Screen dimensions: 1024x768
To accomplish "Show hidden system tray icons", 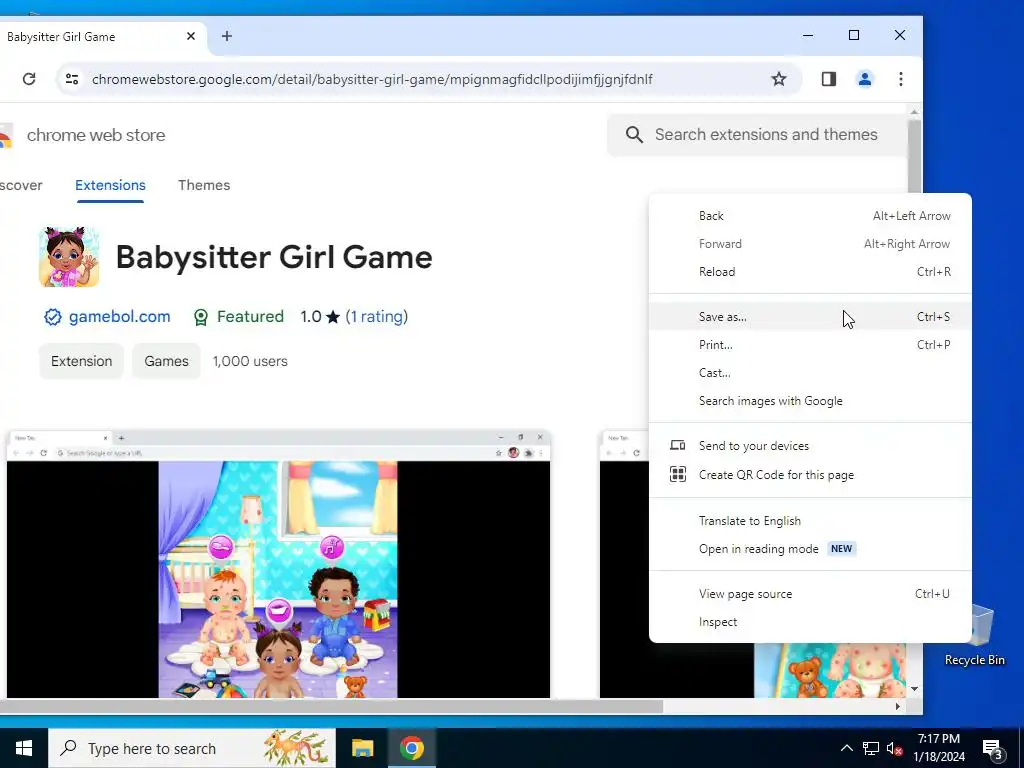I will coord(846,748).
